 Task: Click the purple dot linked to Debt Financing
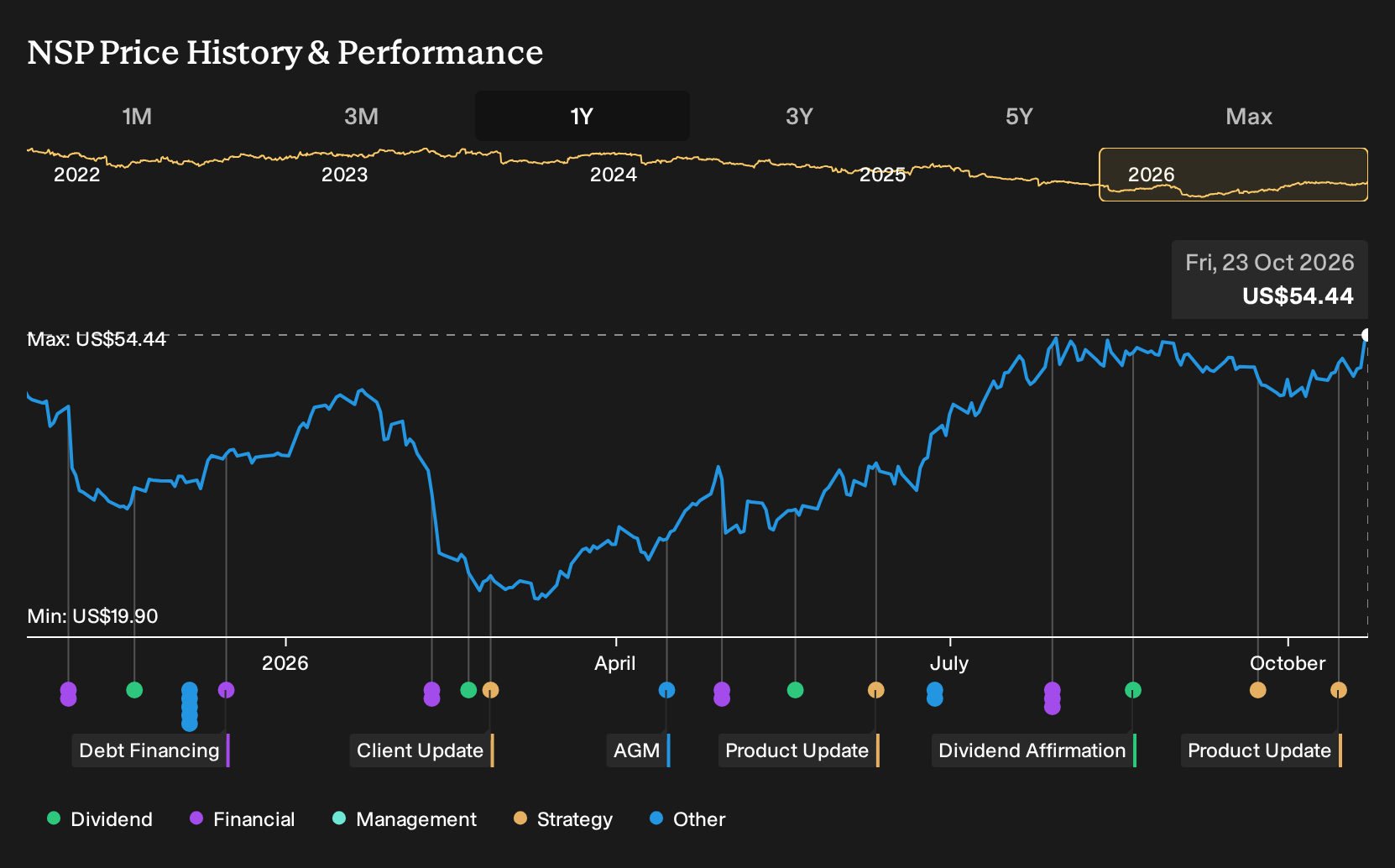[x=226, y=690]
